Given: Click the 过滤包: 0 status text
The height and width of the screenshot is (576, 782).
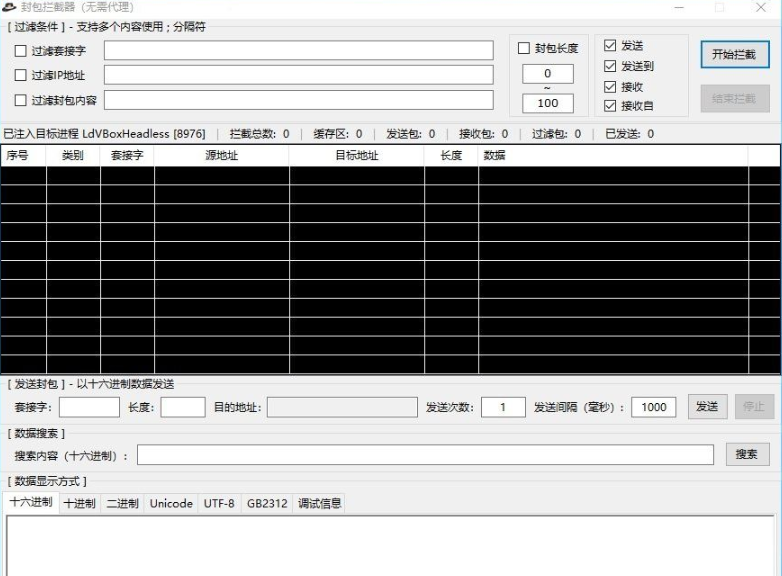Looking at the screenshot, I should coord(556,134).
